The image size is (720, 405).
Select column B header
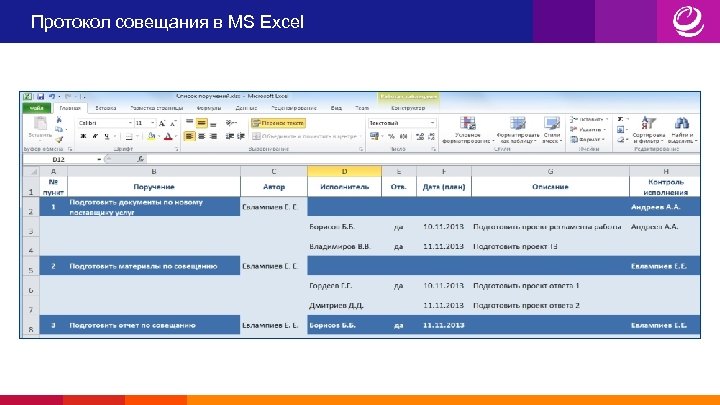[x=154, y=172]
